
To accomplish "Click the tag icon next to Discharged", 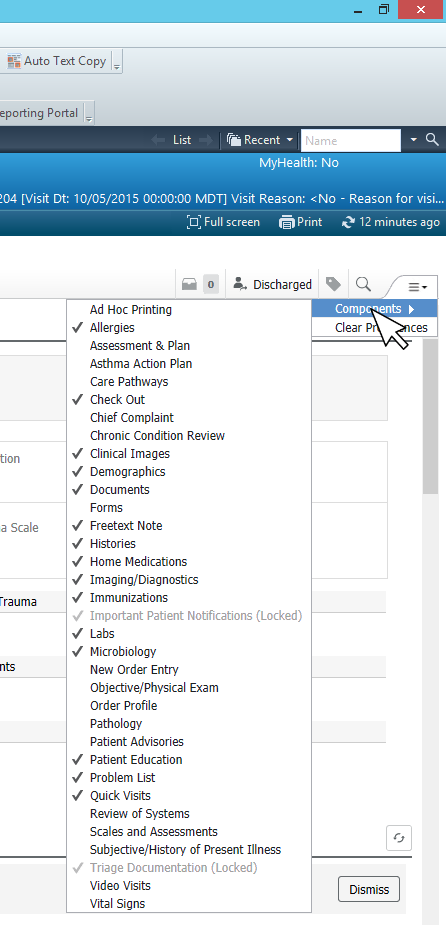I will (333, 284).
